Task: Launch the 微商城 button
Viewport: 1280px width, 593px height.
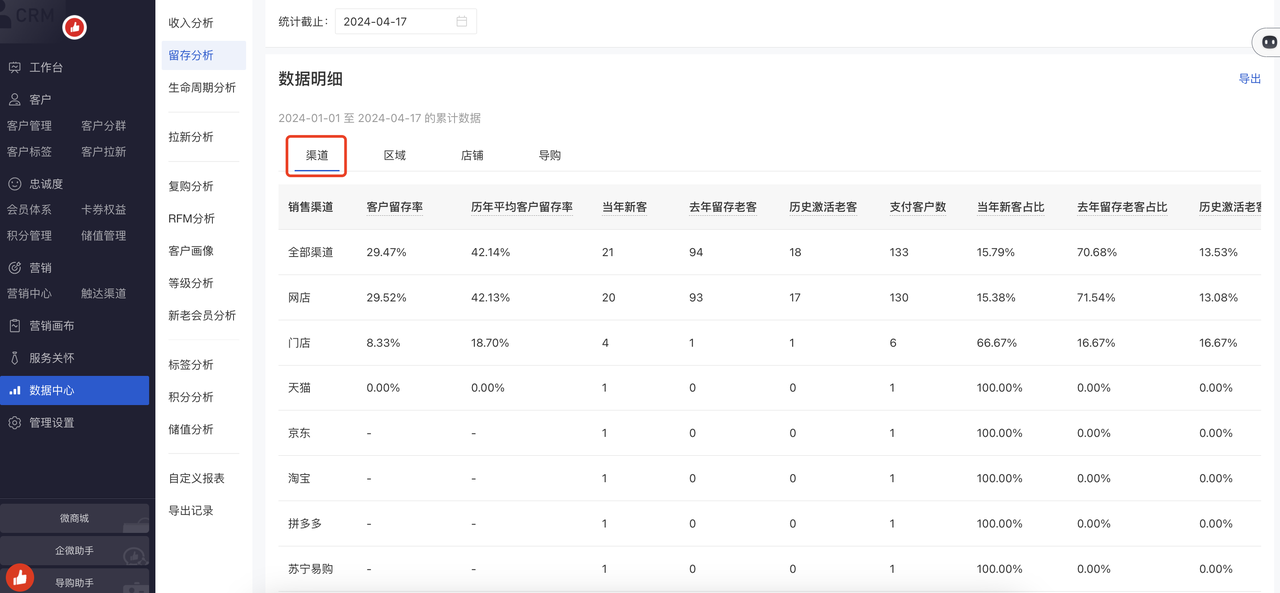Action: tap(74, 518)
